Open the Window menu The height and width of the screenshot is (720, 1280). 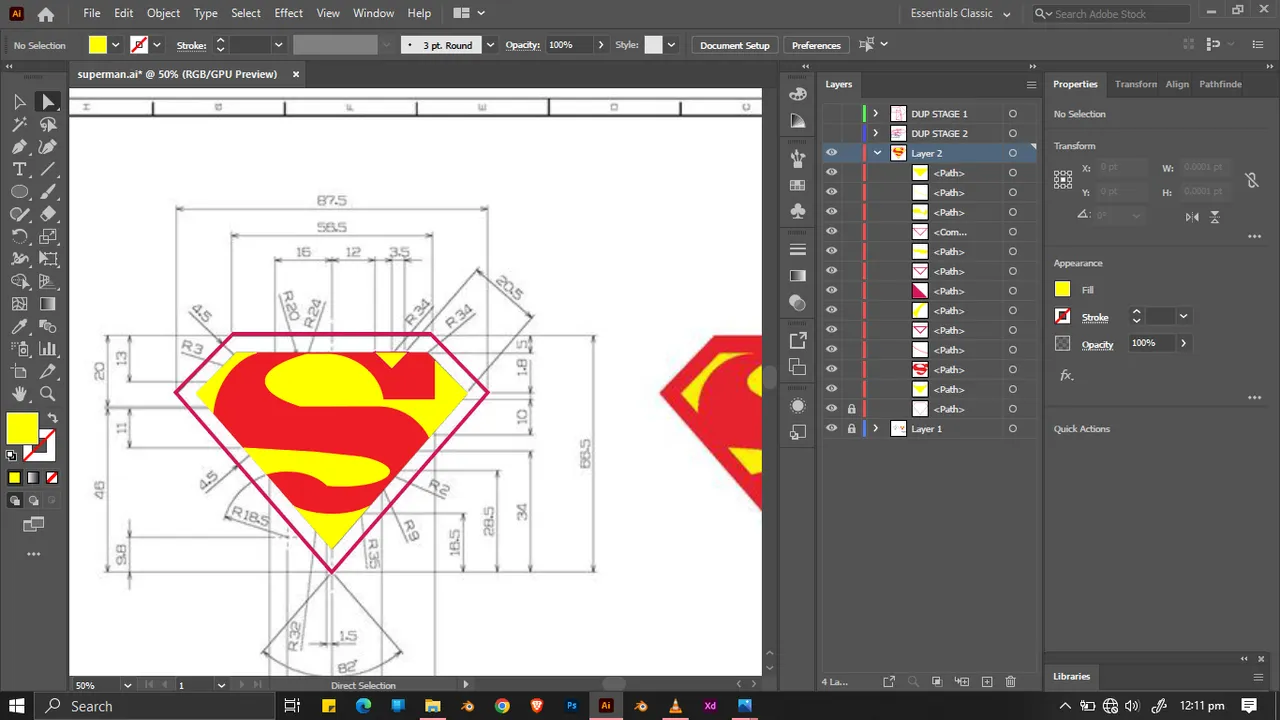[x=373, y=13]
